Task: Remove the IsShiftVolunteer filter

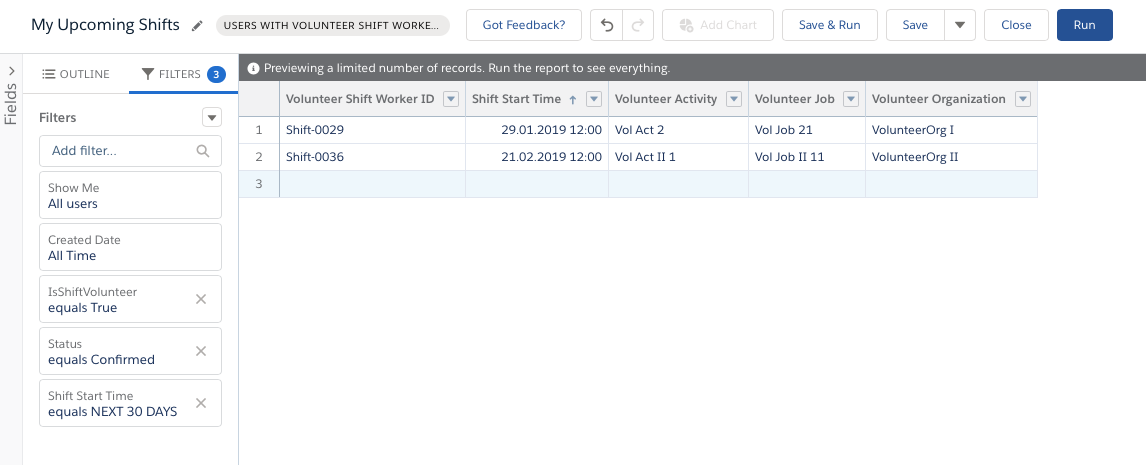Action: pos(201,299)
